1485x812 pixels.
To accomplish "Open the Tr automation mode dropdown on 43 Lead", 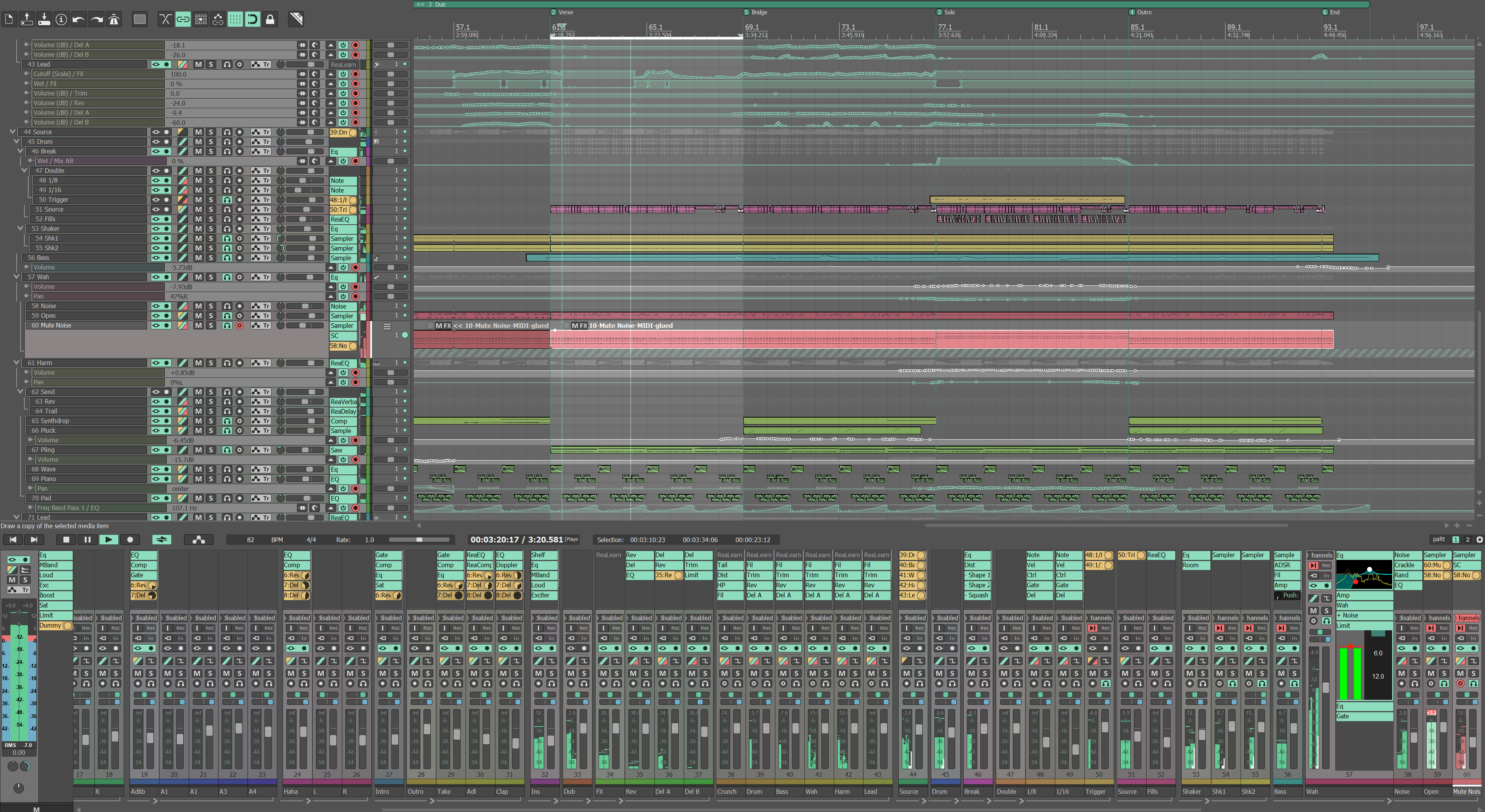I will point(261,65).
